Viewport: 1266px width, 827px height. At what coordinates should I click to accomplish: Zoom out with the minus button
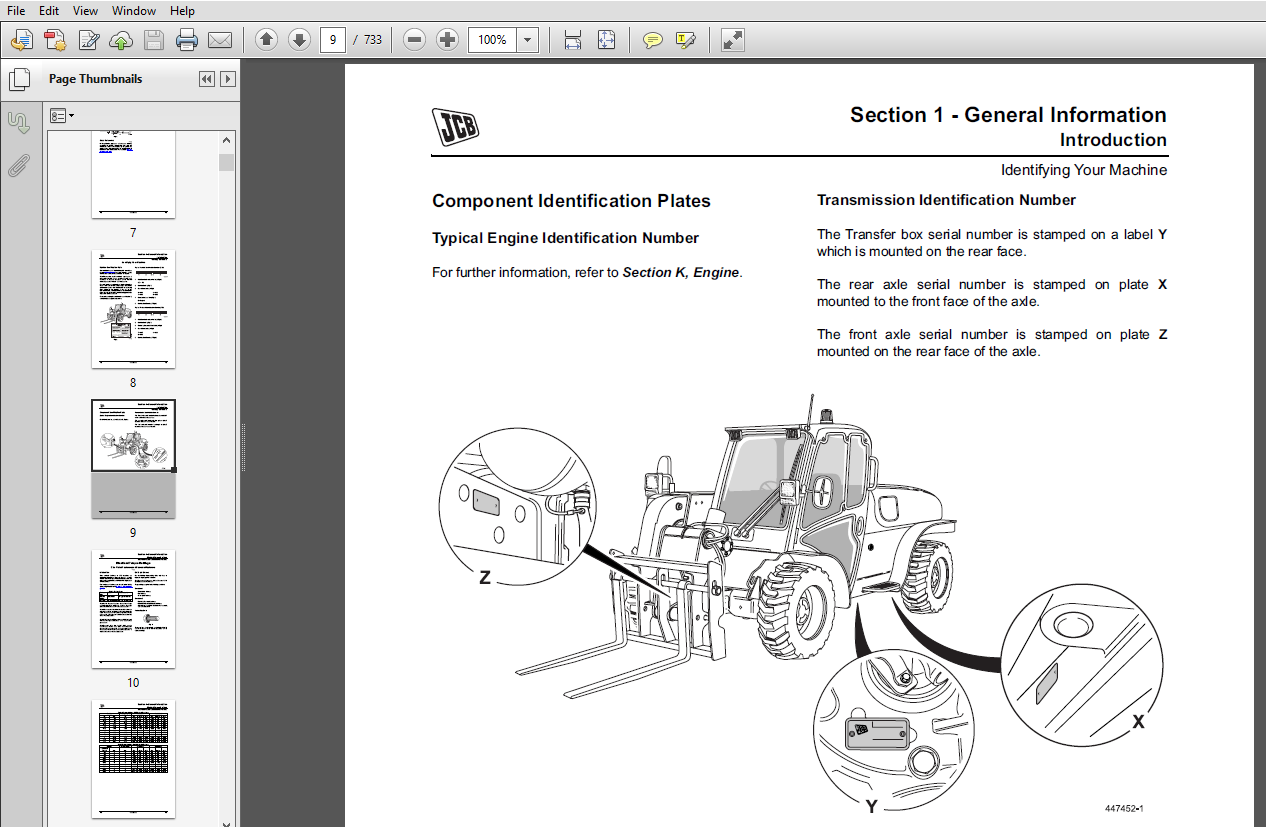point(415,40)
